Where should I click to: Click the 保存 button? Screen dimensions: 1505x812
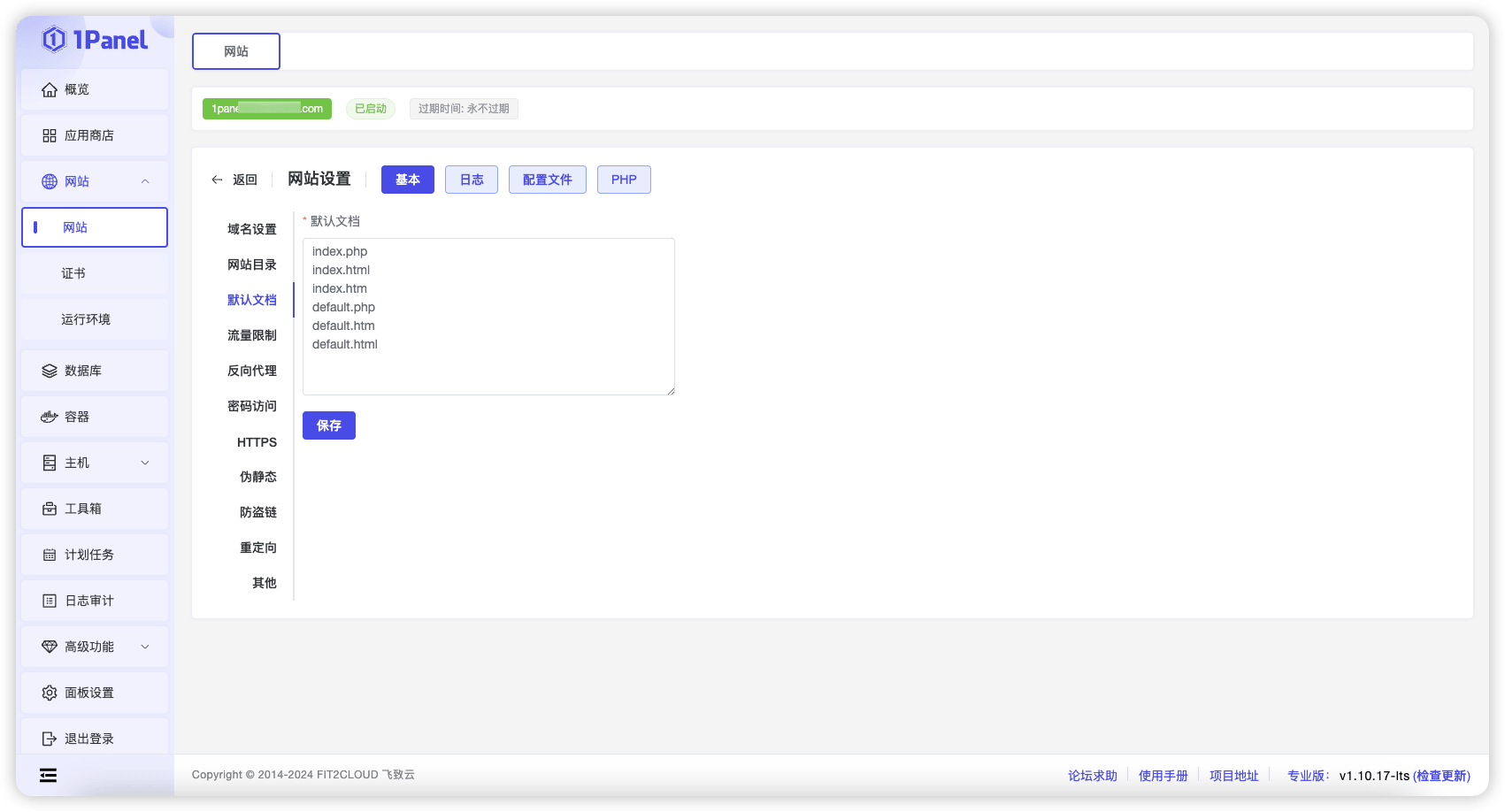pos(329,425)
